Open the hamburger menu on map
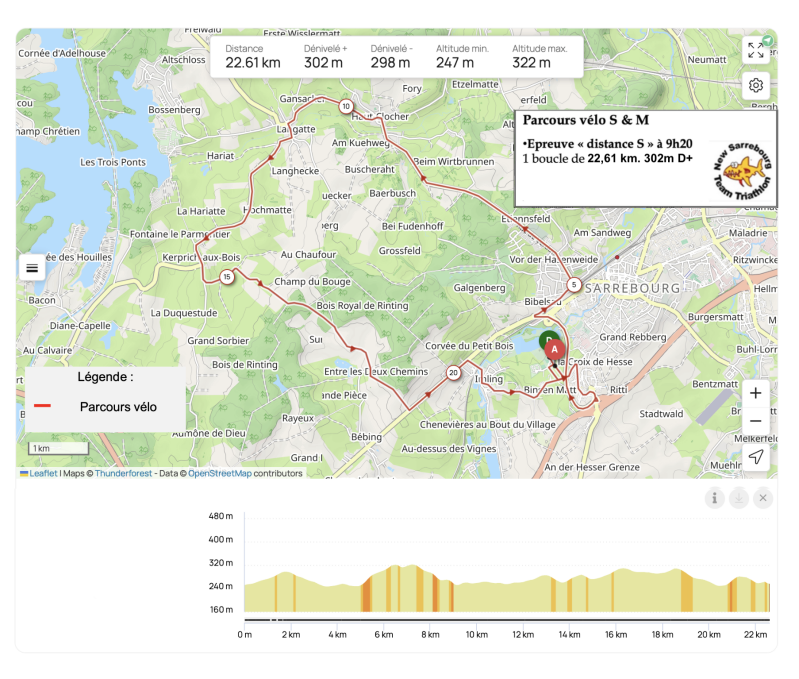This screenshot has height=679, width=799. [x=32, y=267]
